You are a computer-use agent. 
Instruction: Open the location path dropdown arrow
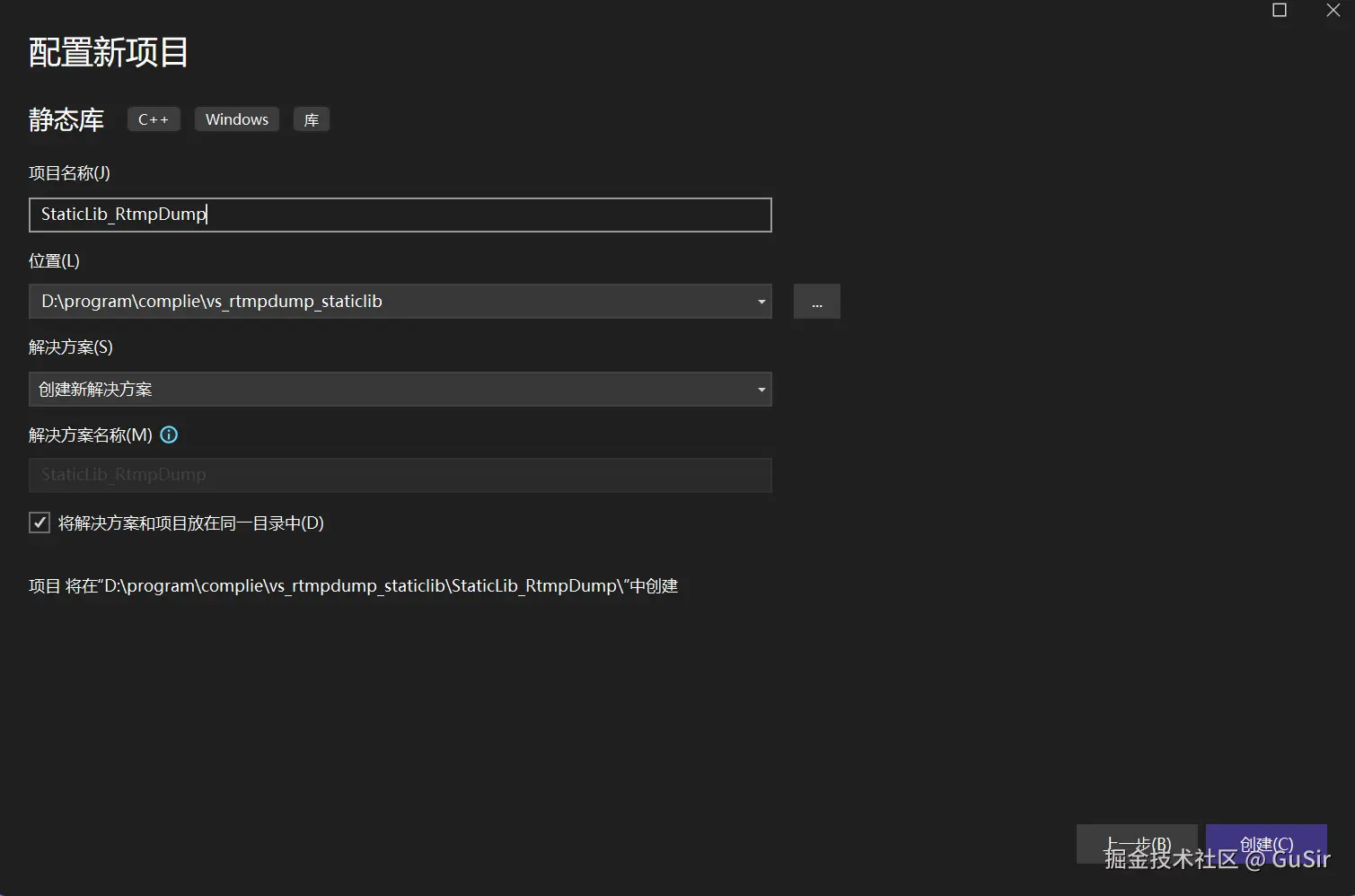tap(761, 302)
